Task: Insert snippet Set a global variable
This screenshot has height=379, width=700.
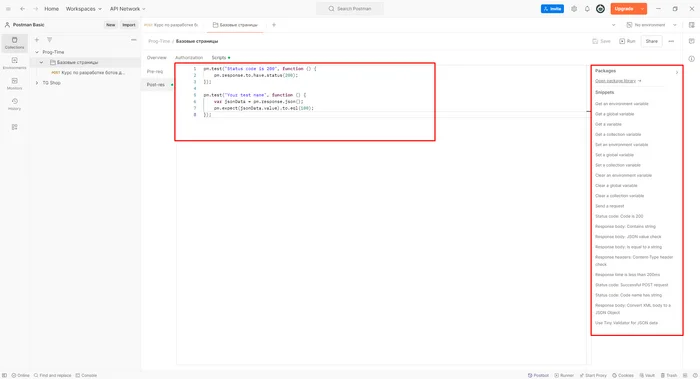Action: pyautogui.click(x=614, y=155)
